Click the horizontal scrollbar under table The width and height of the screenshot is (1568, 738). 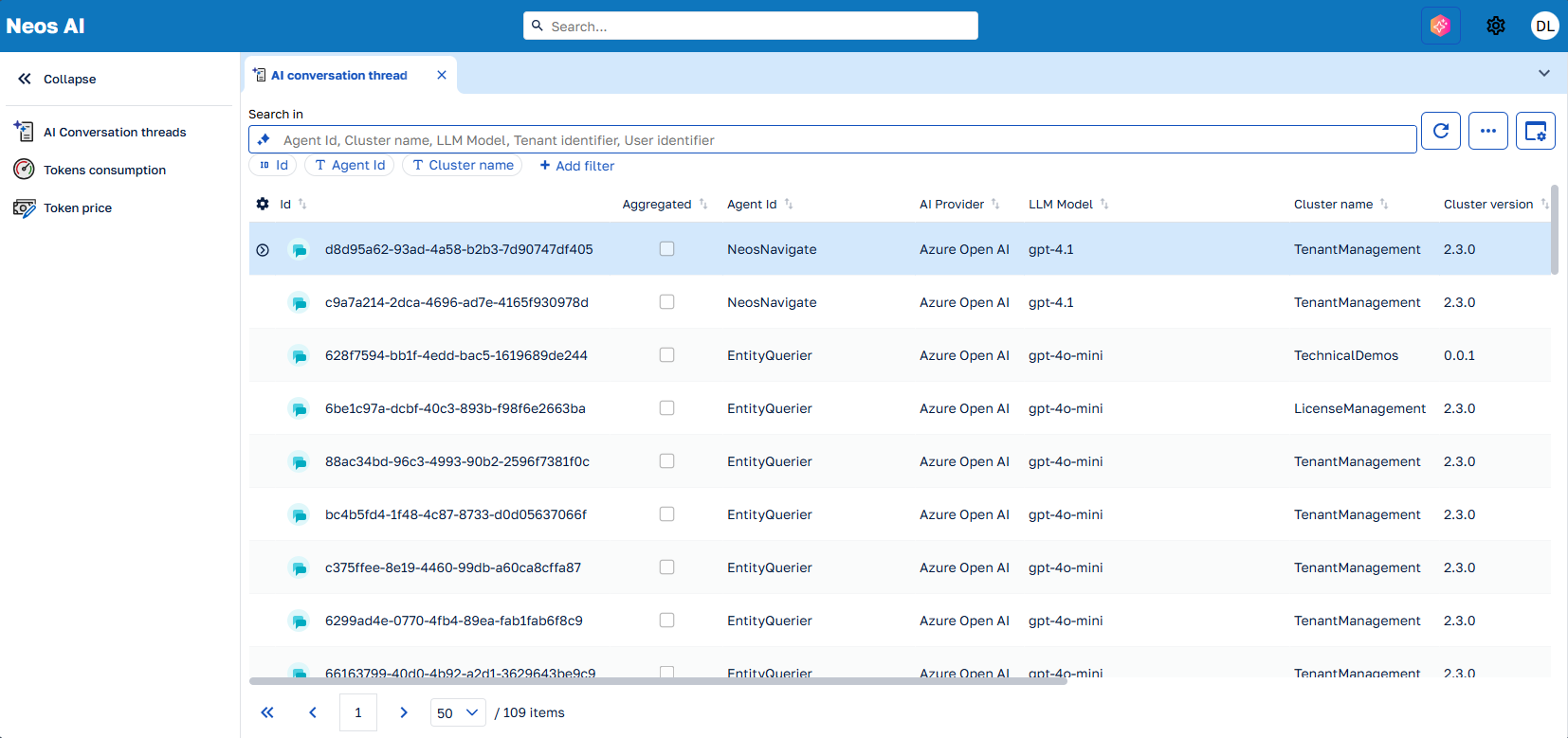point(658,680)
